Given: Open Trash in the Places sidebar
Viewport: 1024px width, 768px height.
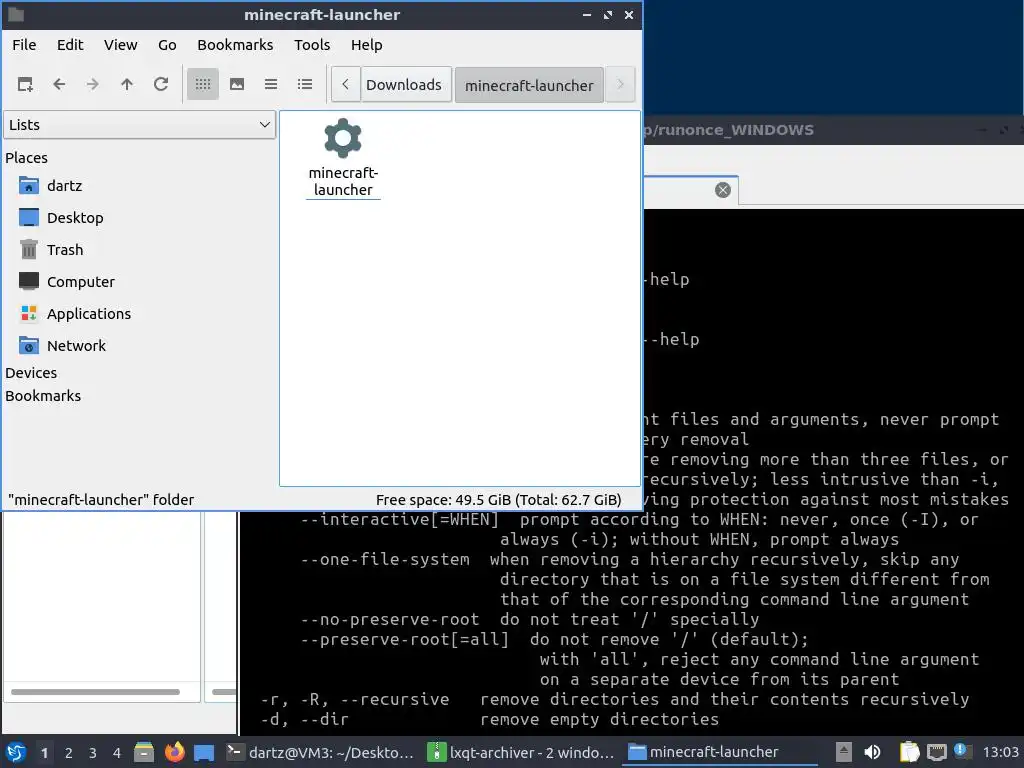Looking at the screenshot, I should point(65,250).
